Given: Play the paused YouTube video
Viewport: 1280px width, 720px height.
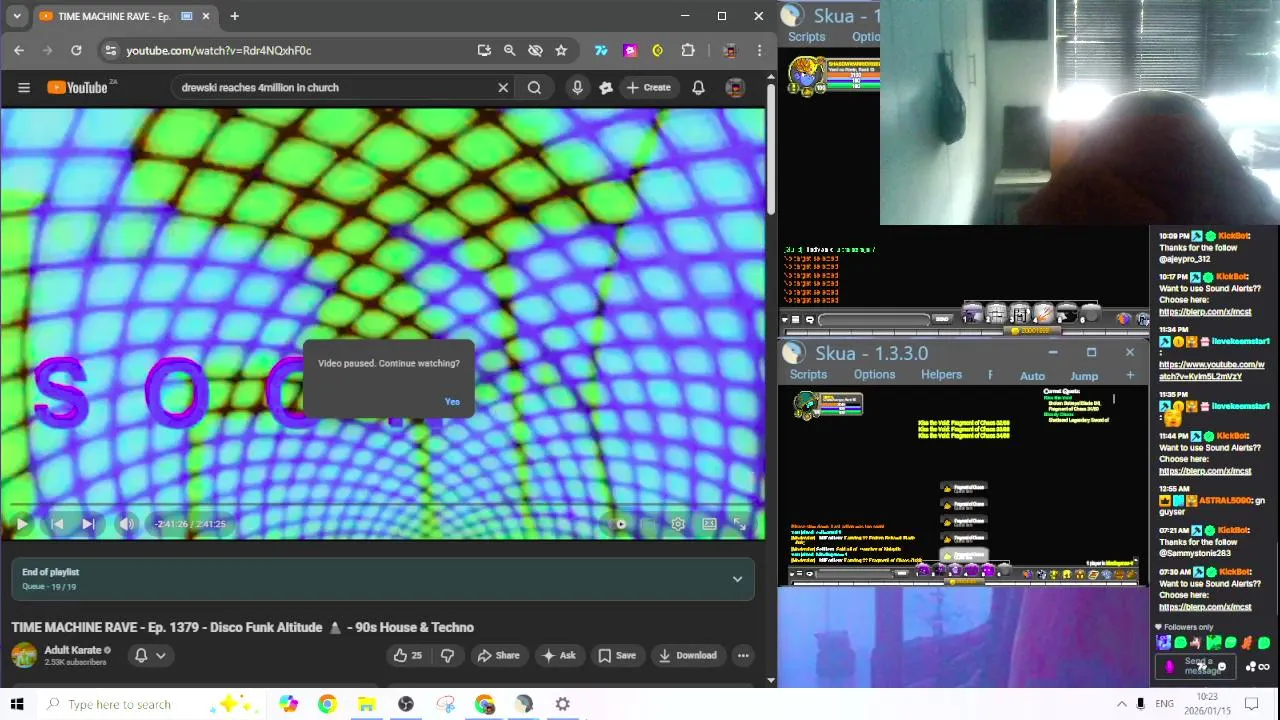Looking at the screenshot, I should click(x=22, y=524).
